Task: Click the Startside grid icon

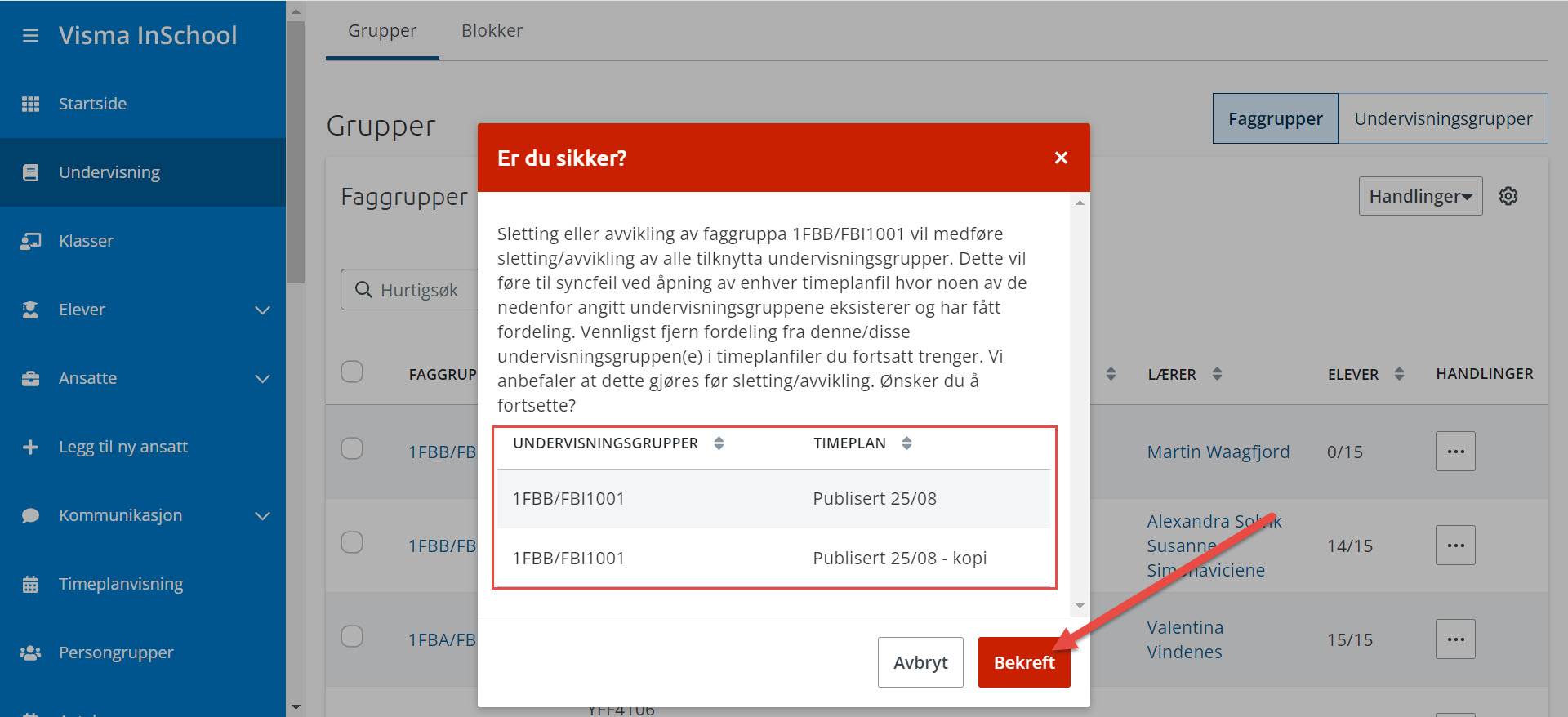Action: click(x=30, y=104)
